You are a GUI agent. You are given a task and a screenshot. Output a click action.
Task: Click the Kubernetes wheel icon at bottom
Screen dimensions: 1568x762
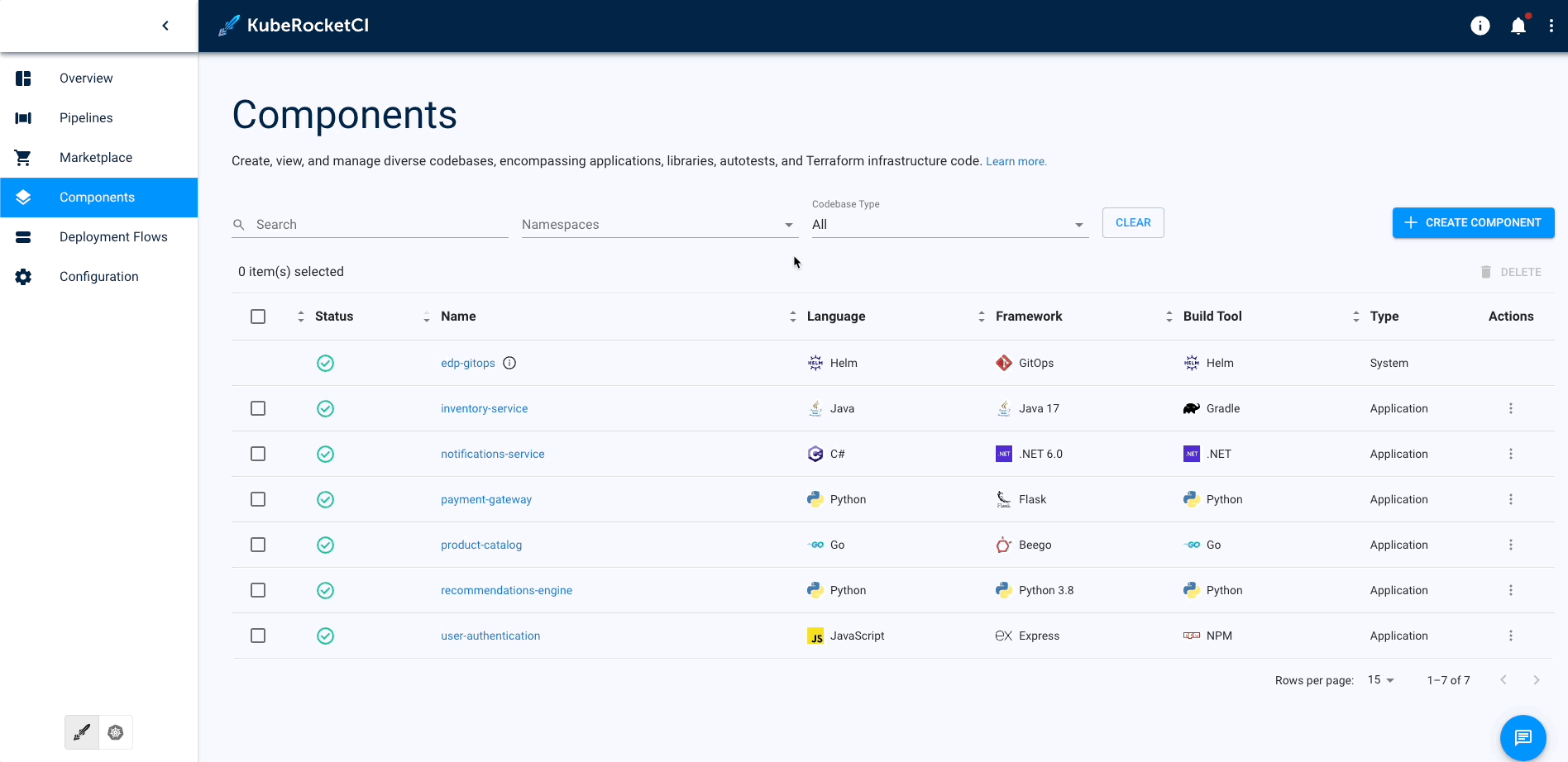pos(116,732)
